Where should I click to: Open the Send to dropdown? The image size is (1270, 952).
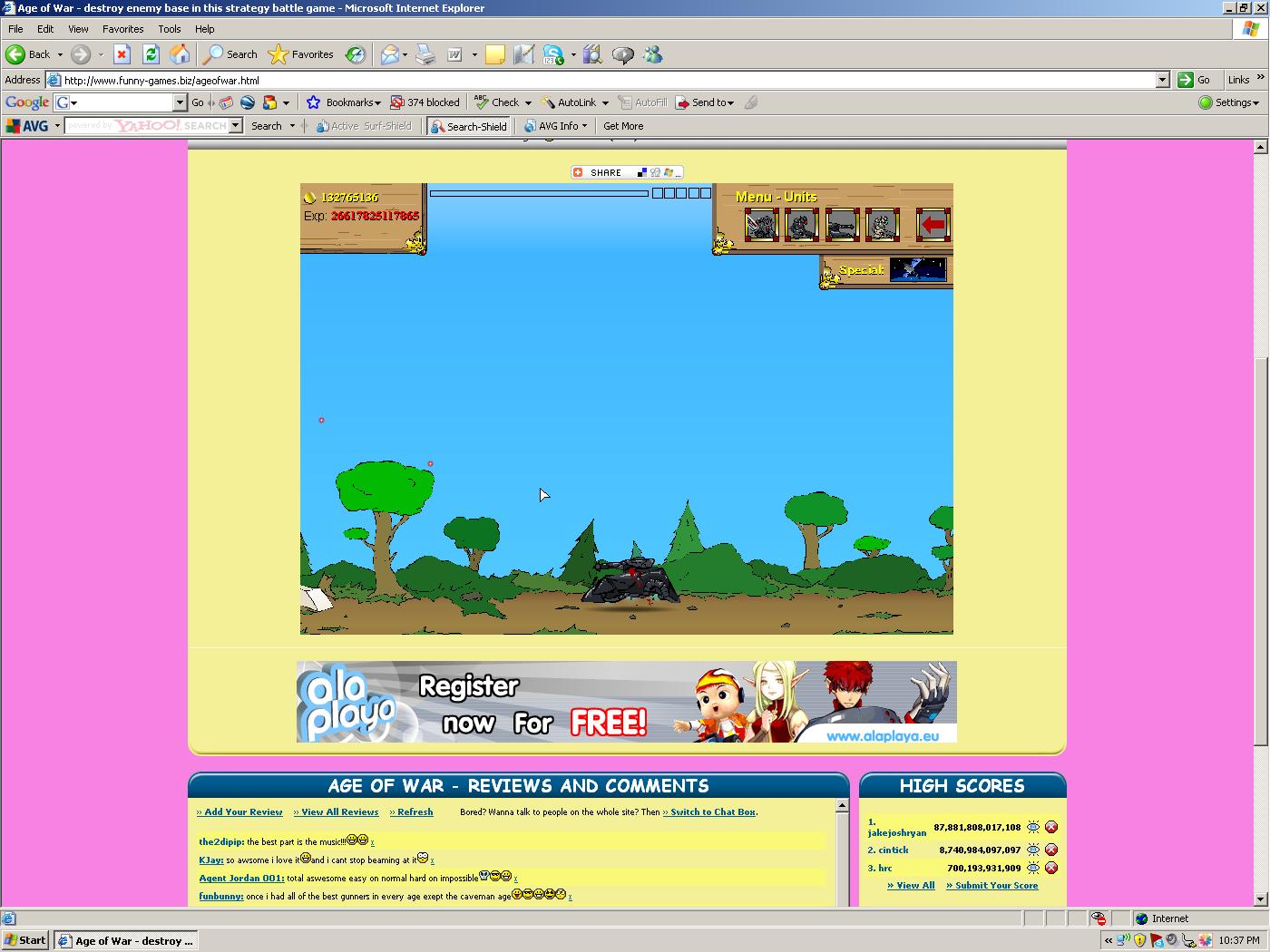click(706, 102)
